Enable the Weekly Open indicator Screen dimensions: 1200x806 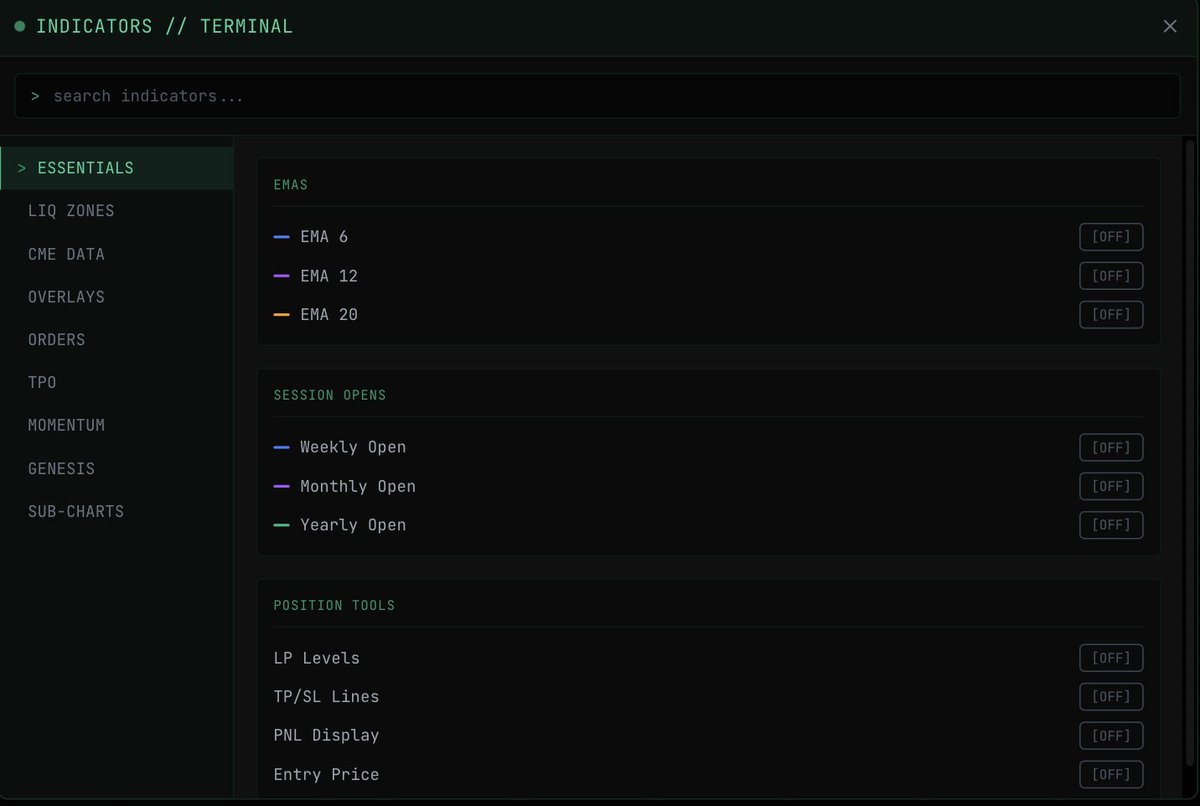[x=1111, y=447]
